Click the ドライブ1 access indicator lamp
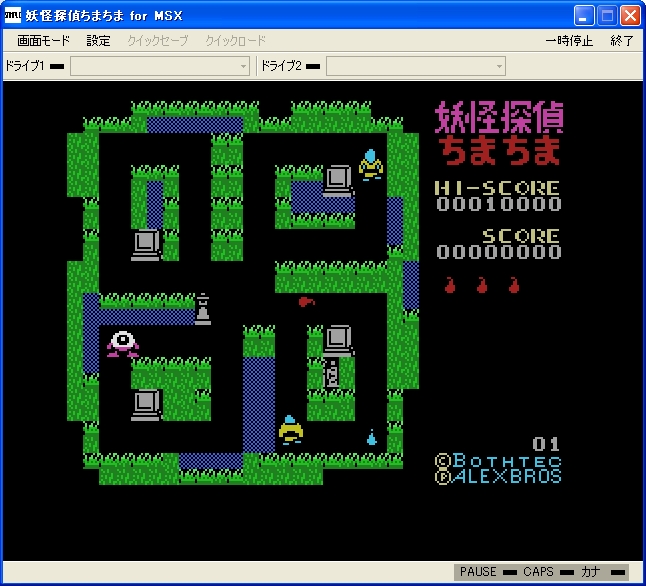The image size is (646, 586). (x=57, y=66)
